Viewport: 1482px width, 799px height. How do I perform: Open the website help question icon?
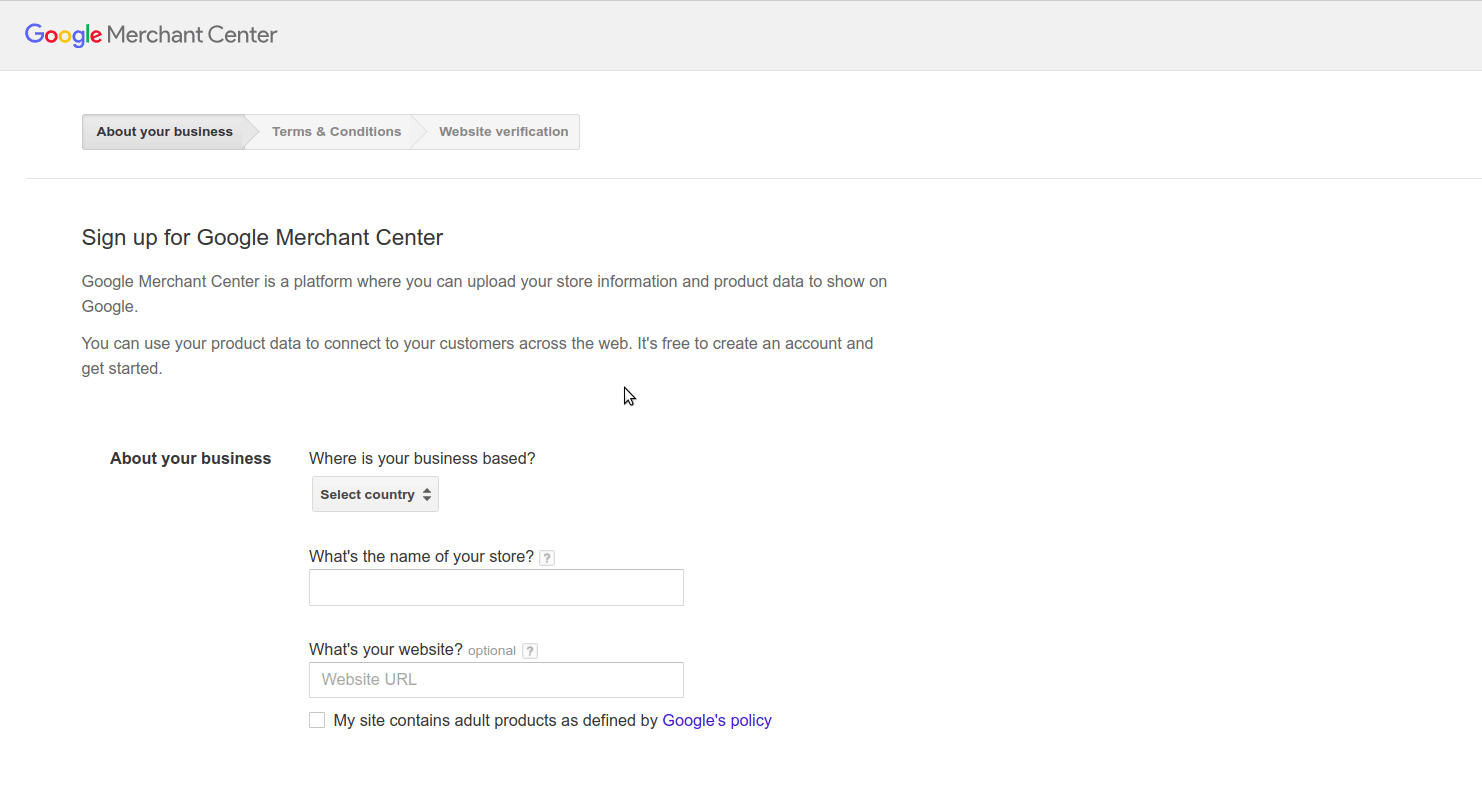pyautogui.click(x=530, y=651)
